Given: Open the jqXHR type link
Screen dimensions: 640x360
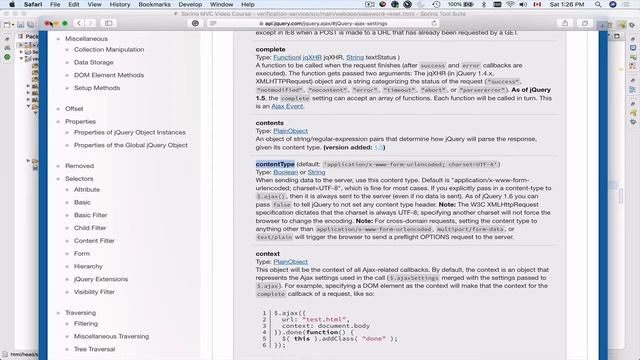Looking at the screenshot, I should coord(312,58).
